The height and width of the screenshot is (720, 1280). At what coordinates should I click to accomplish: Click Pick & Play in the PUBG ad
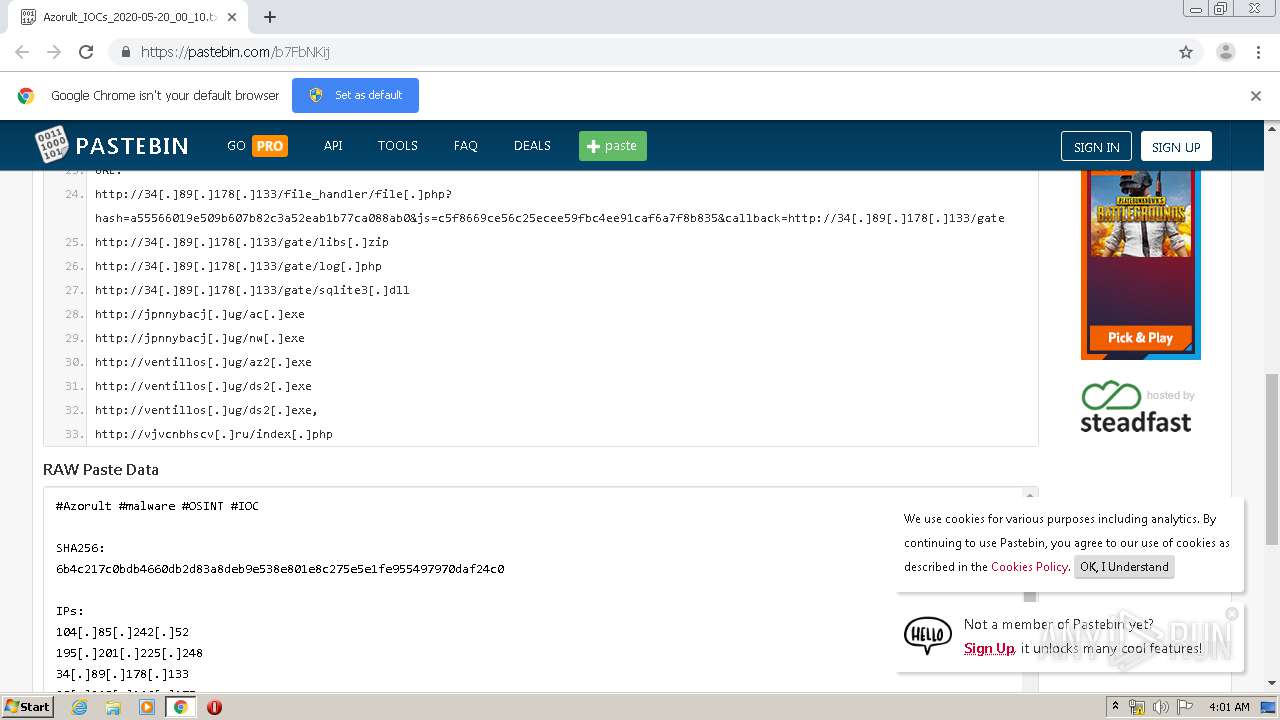(1139, 337)
